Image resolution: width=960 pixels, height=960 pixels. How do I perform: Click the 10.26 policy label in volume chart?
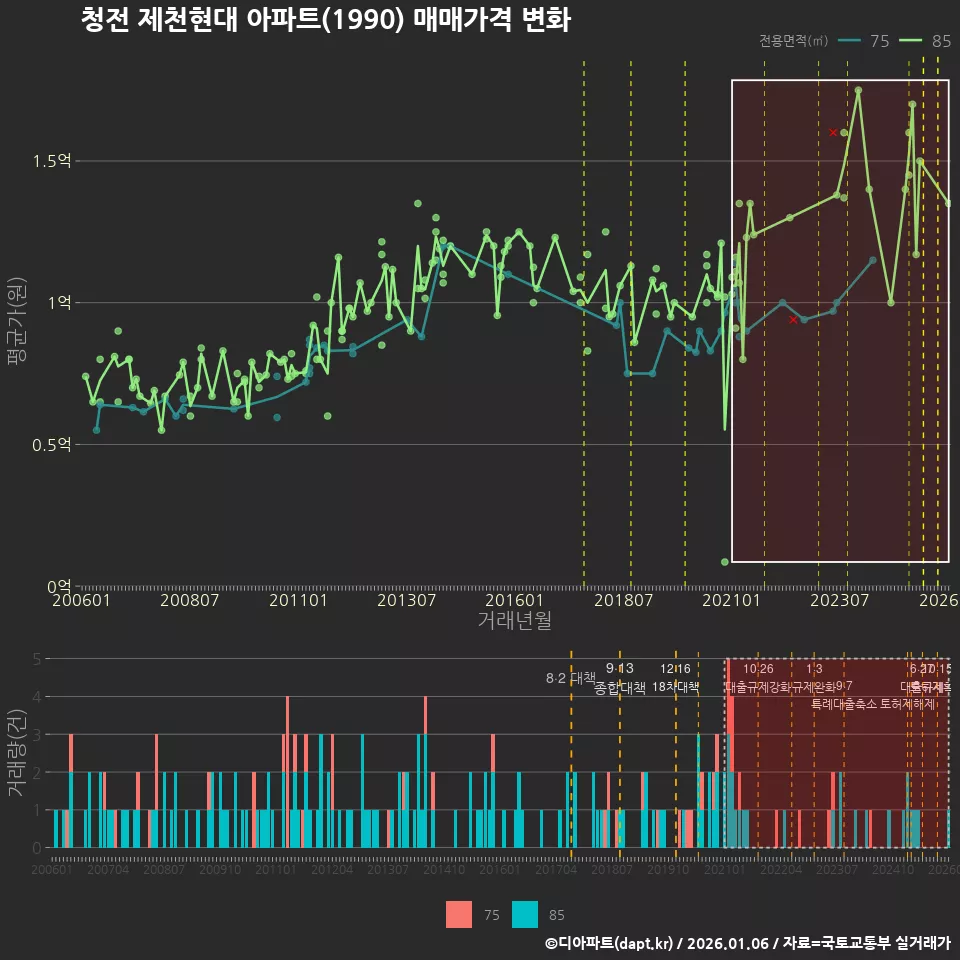758,669
